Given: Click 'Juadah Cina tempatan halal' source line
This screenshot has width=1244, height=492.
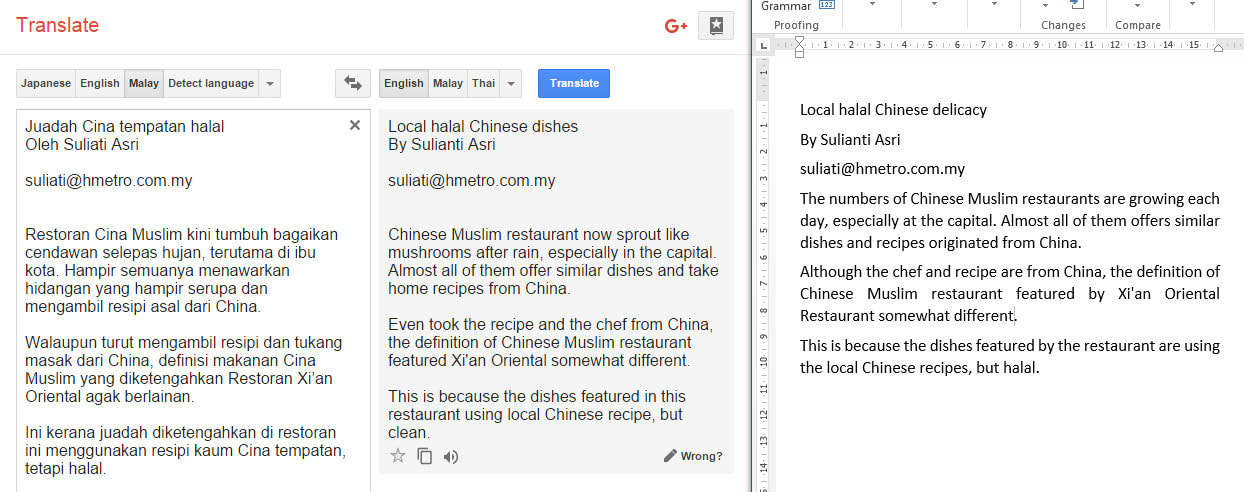Looking at the screenshot, I should point(125,126).
